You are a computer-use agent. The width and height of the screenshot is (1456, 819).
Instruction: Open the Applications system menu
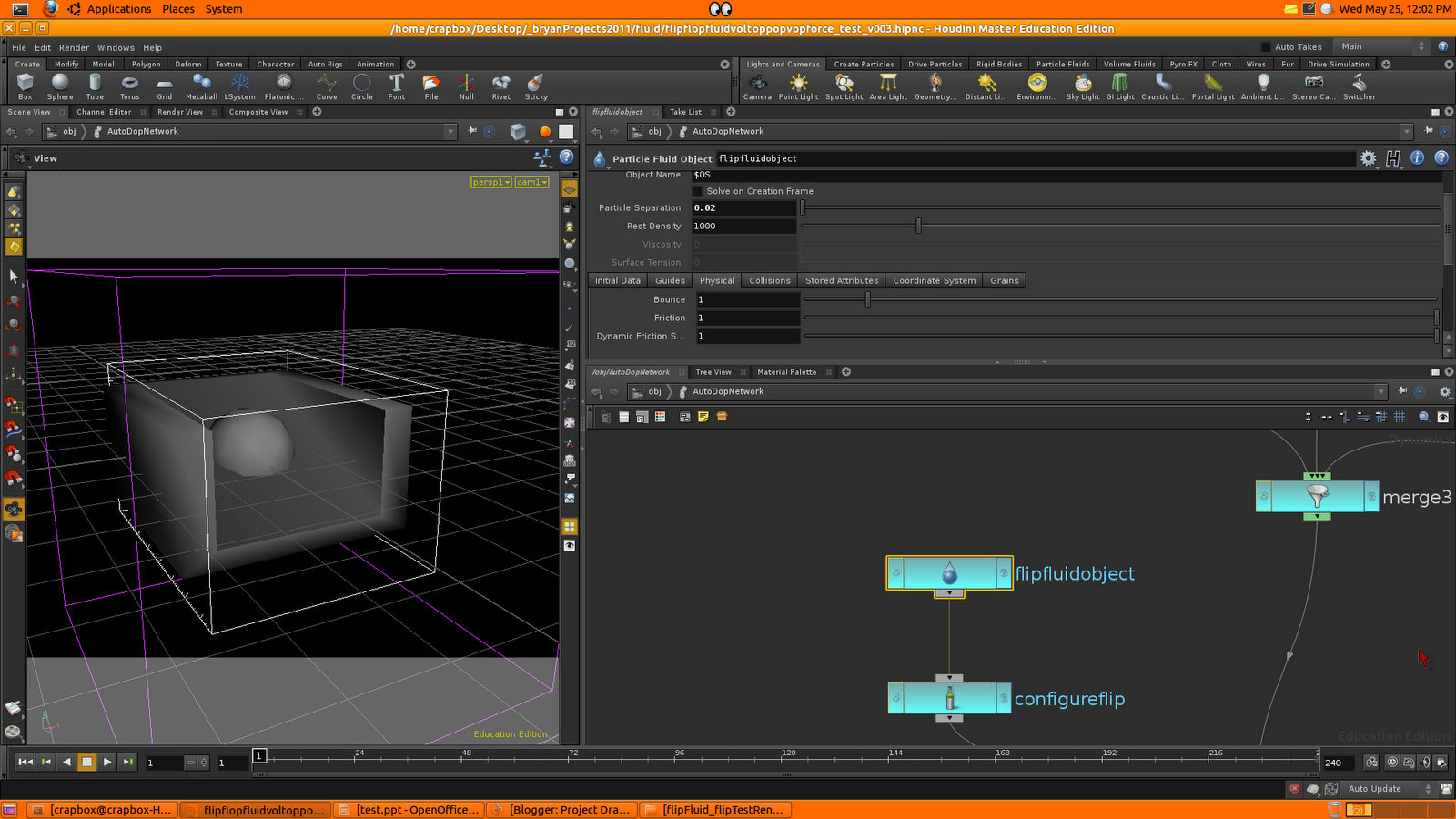click(119, 9)
